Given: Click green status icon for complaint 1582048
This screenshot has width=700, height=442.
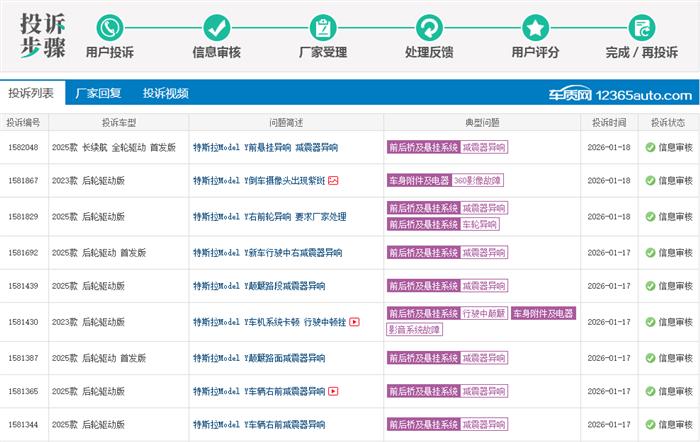Looking at the screenshot, I should (x=650, y=147).
